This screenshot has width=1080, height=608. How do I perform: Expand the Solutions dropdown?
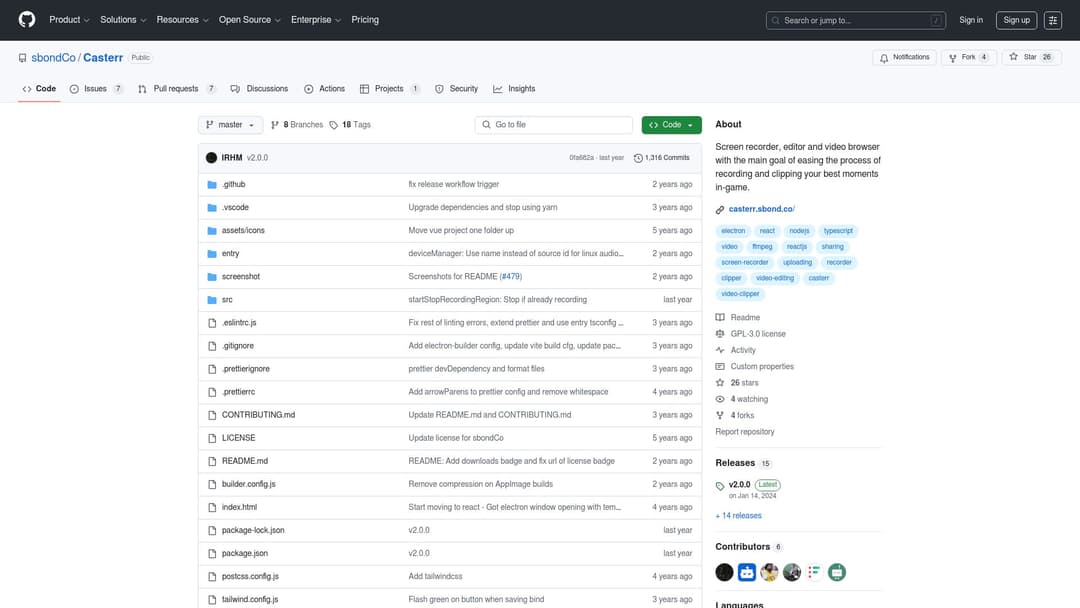(x=123, y=20)
